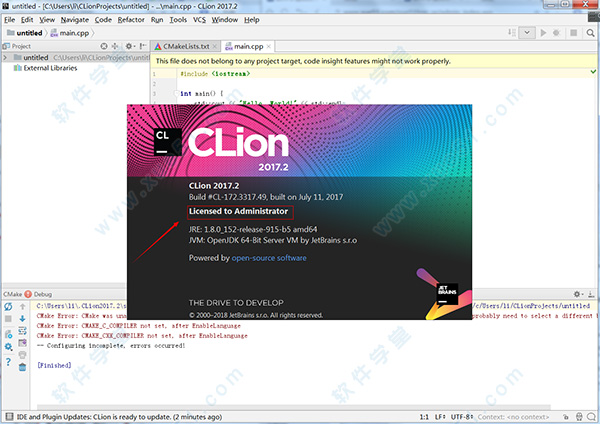Click tool window toggle icon in status bar
600x424 pixels.
click(9, 417)
